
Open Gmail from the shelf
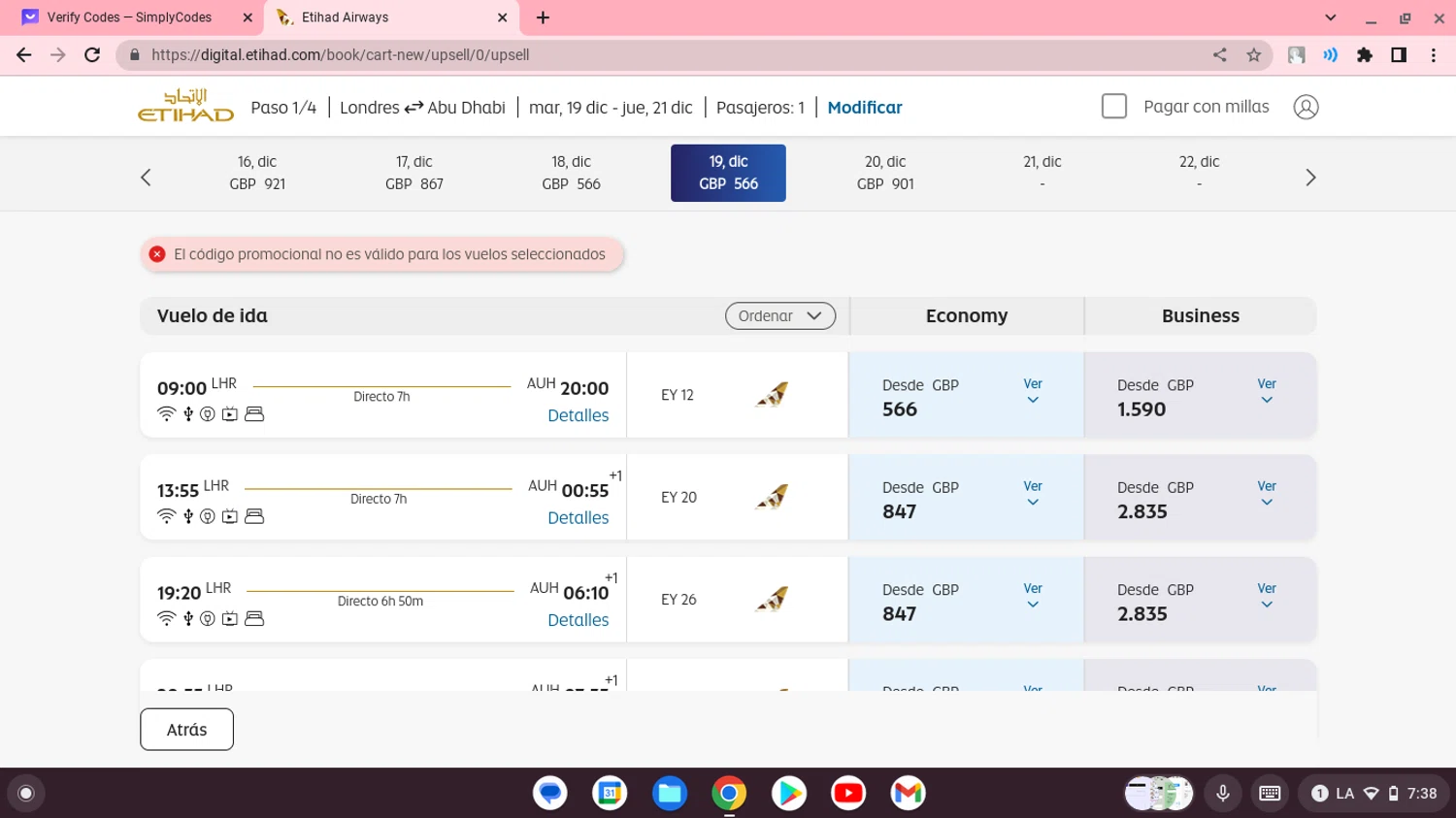(908, 793)
